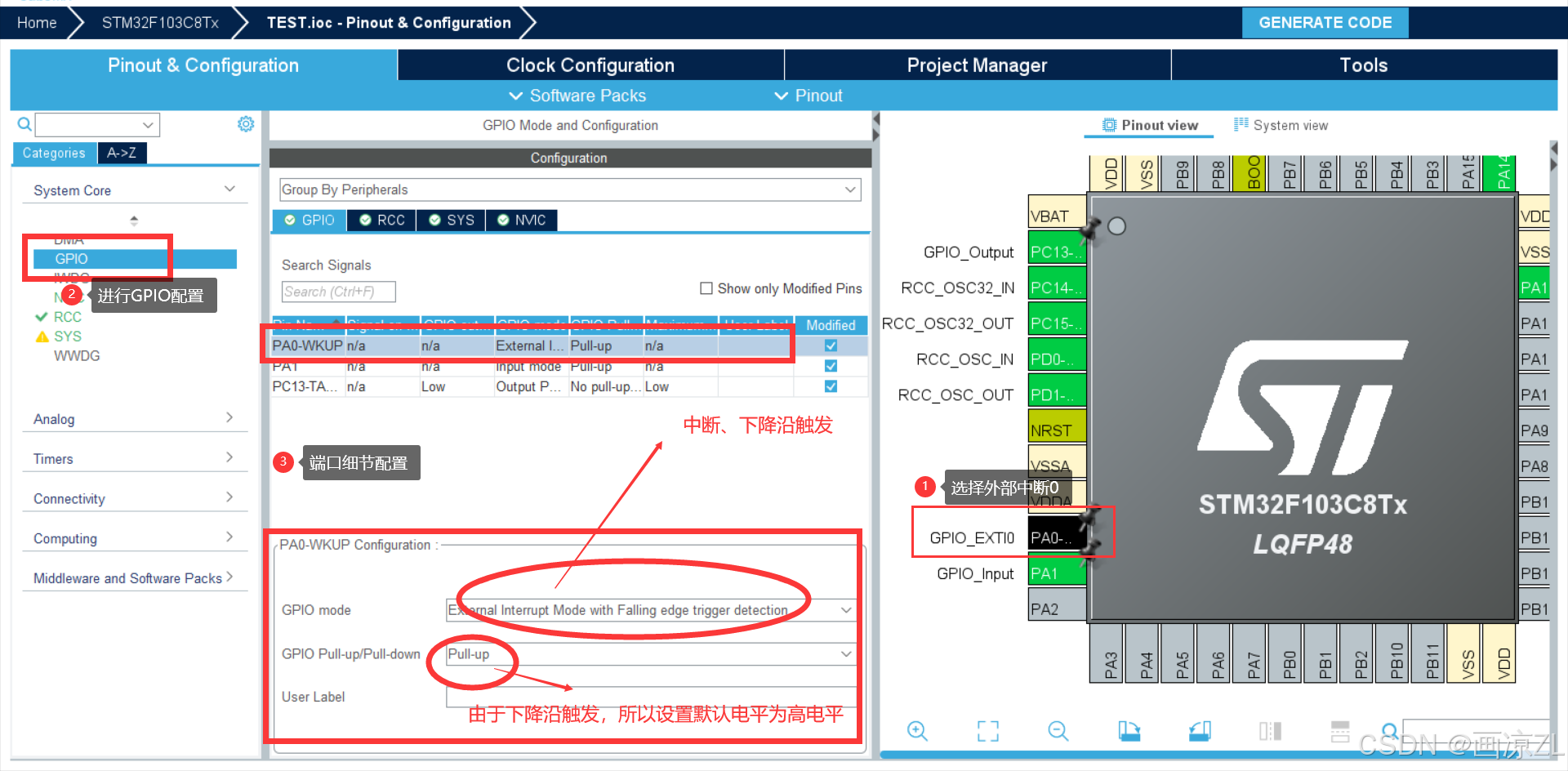Open the Project Manager tab
Image resolution: width=1568 pixels, height=771 pixels.
(977, 65)
